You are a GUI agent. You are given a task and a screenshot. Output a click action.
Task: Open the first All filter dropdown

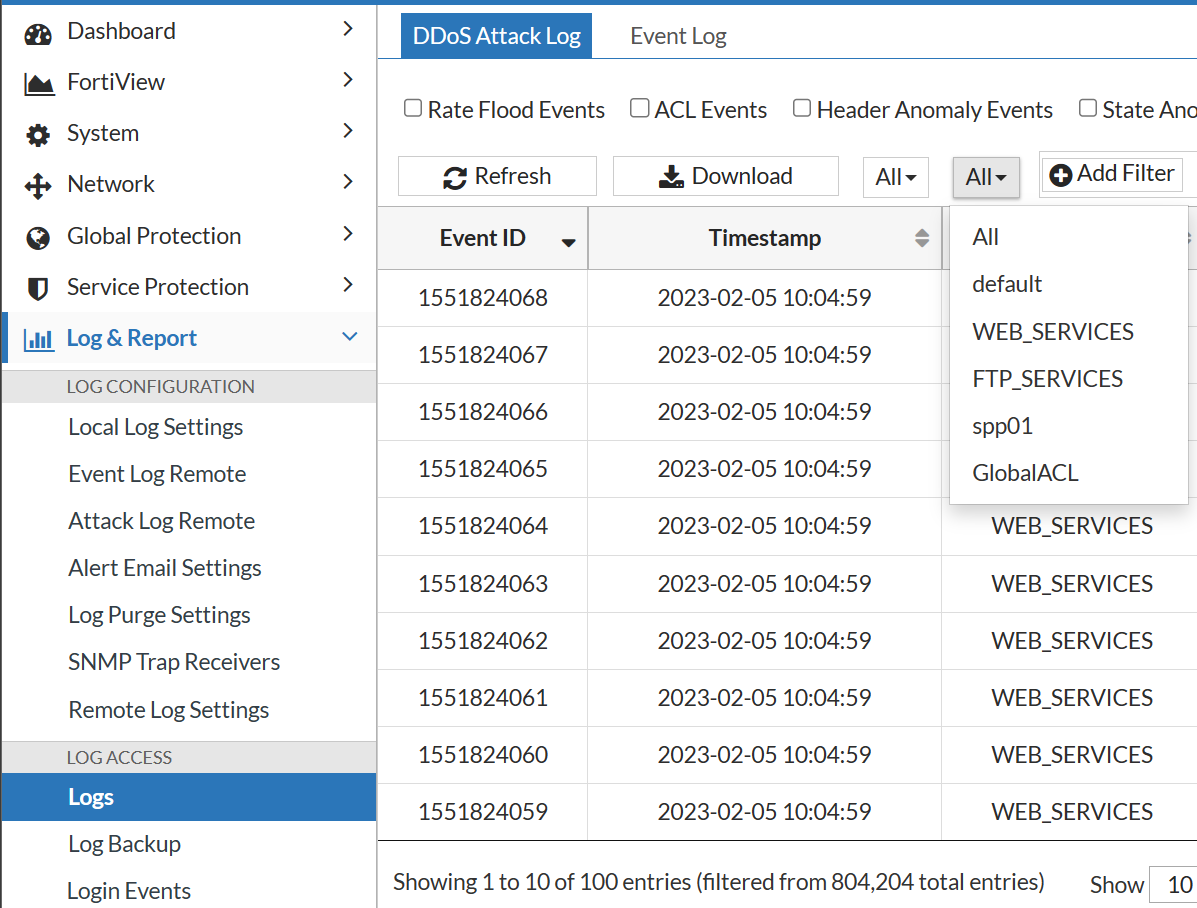[895, 176]
